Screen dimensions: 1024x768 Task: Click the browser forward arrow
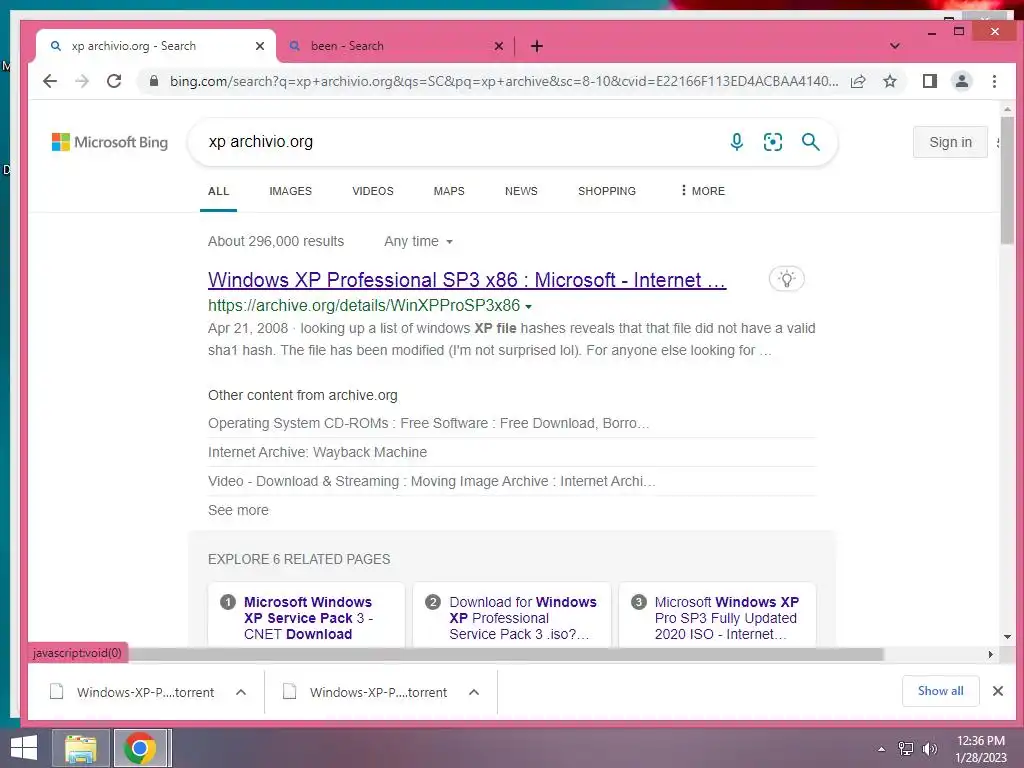pos(82,81)
